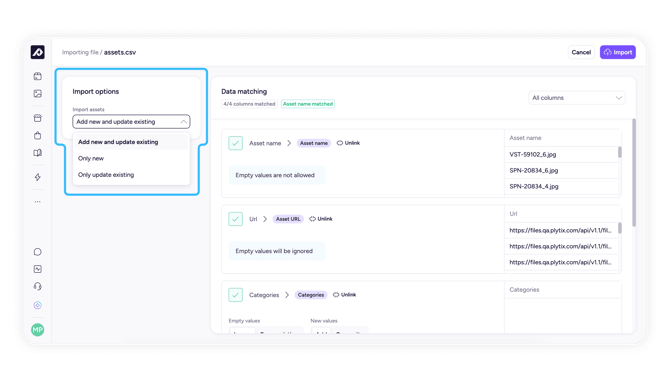670x382 pixels.
Task: Open the shopping bag sidebar icon
Action: (x=38, y=135)
